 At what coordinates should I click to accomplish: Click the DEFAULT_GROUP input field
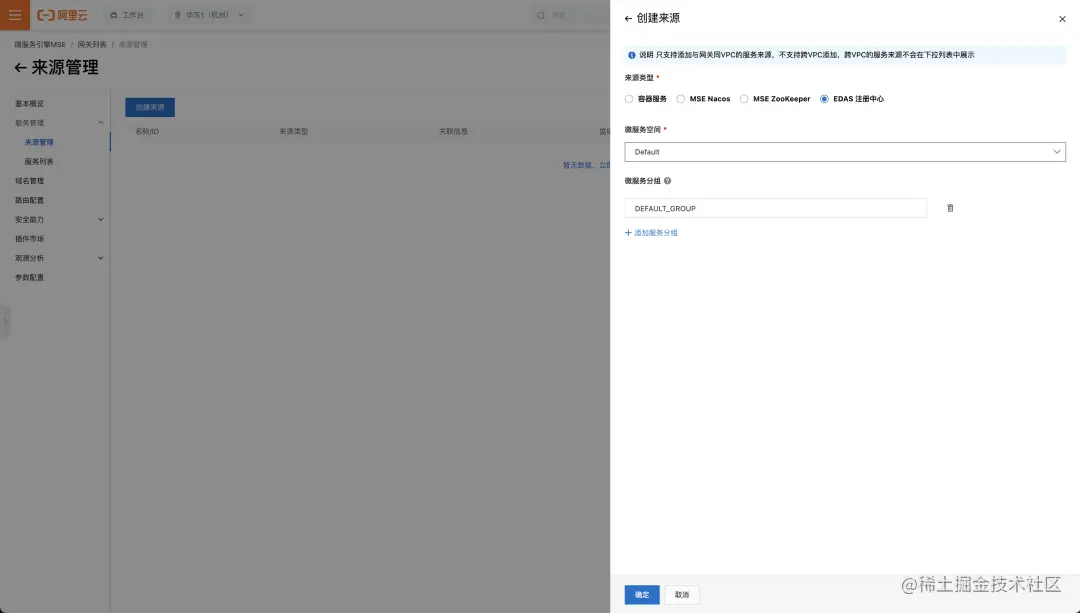[776, 208]
